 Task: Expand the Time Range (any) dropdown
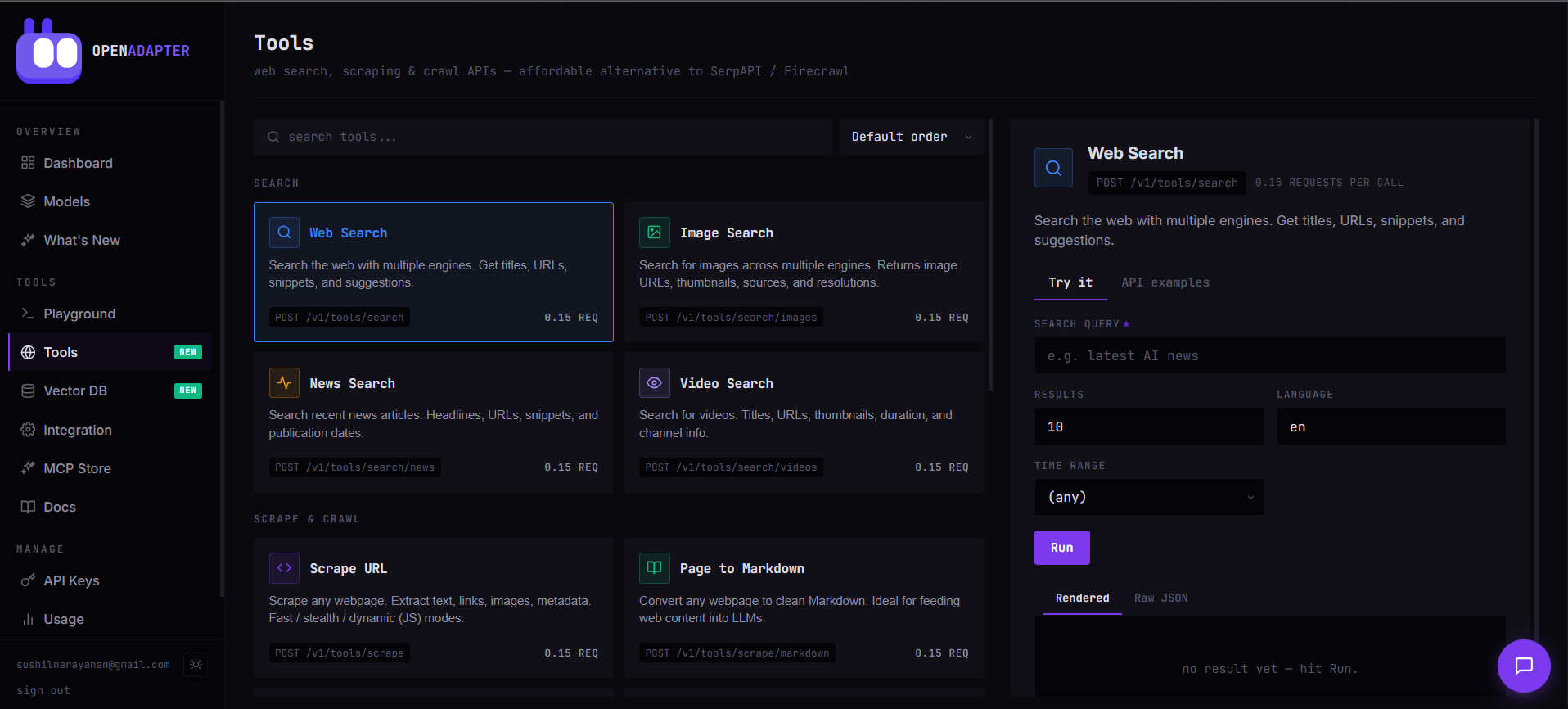pyautogui.click(x=1149, y=497)
